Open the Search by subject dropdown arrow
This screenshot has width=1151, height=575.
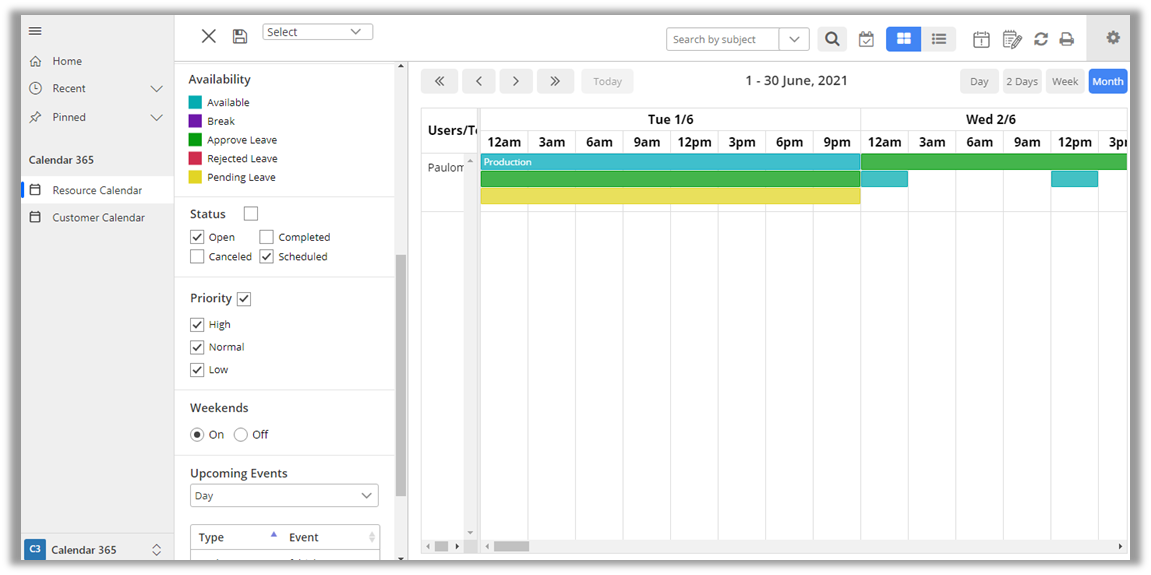point(794,39)
